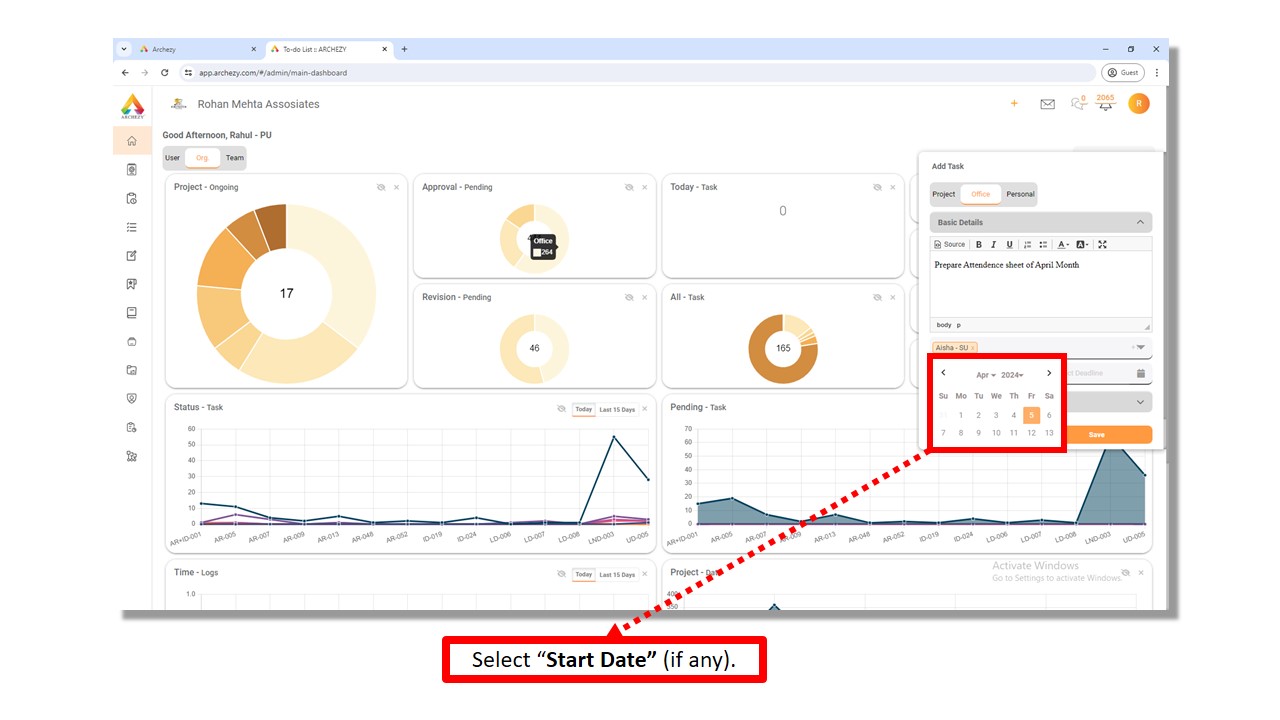Click into the task description text area

[1040, 285]
